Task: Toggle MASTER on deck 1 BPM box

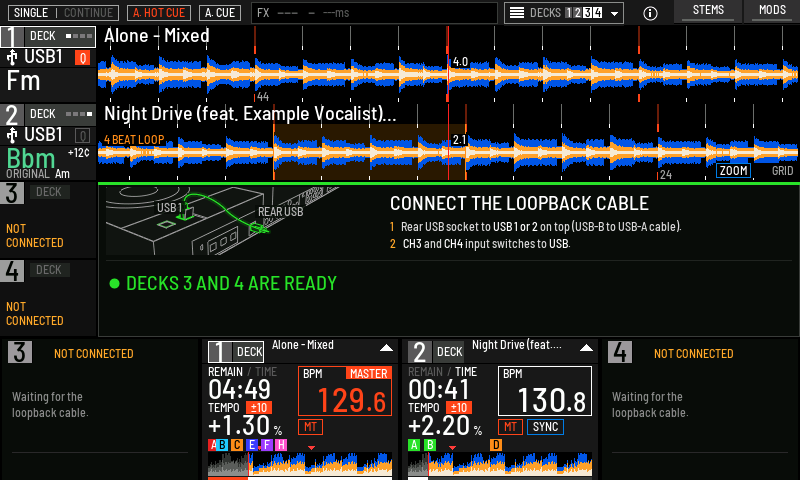Action: [368, 373]
